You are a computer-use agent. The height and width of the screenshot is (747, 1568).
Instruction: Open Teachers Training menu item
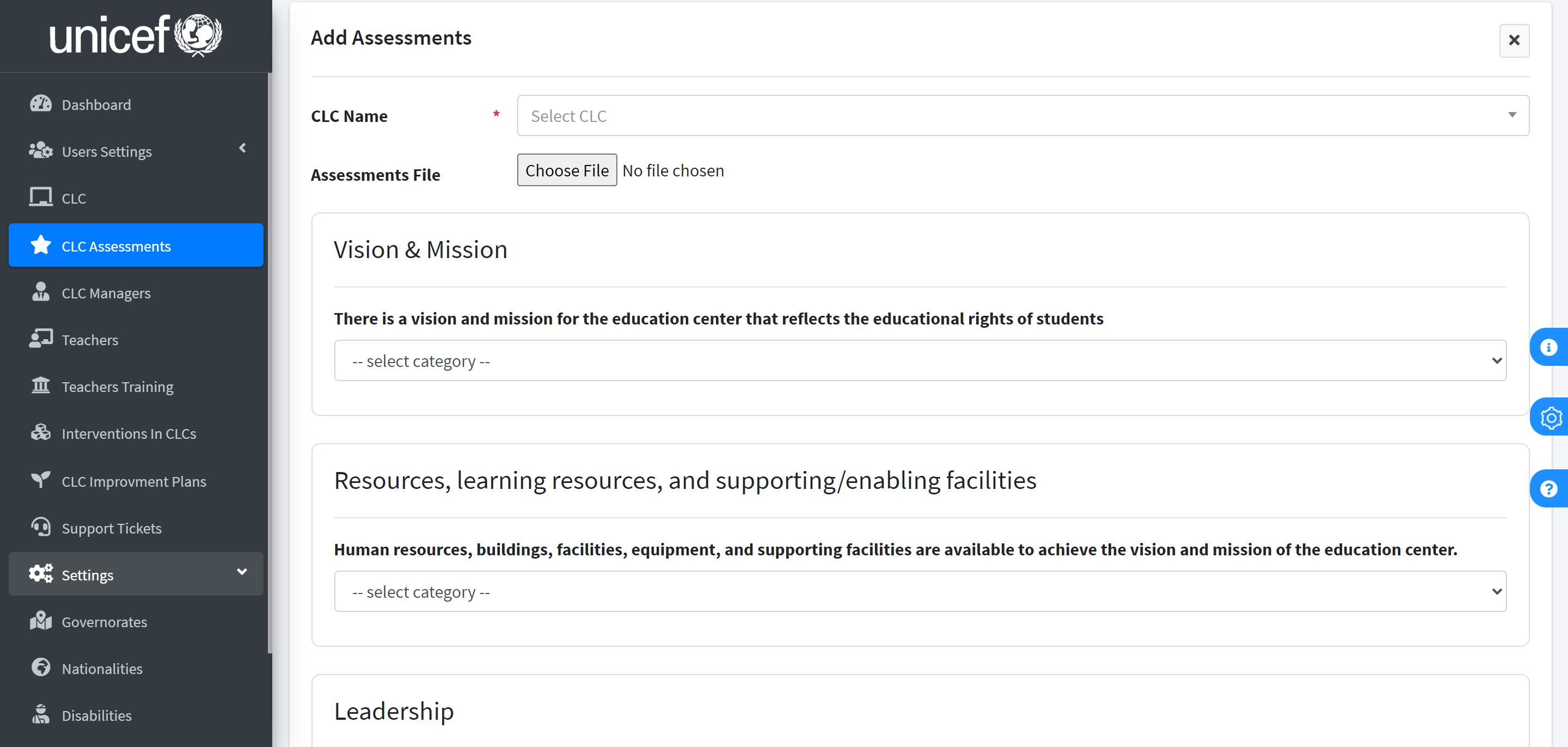point(136,387)
